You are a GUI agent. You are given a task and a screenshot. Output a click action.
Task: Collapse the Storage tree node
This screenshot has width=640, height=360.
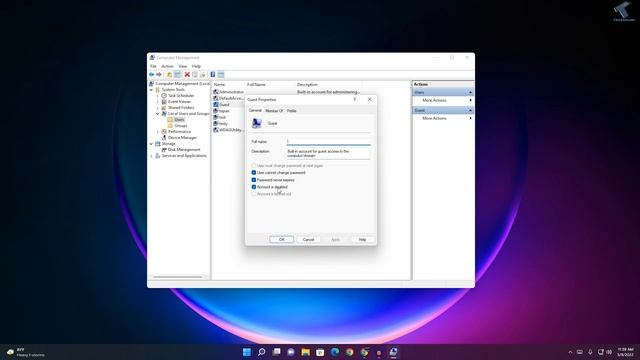point(151,144)
